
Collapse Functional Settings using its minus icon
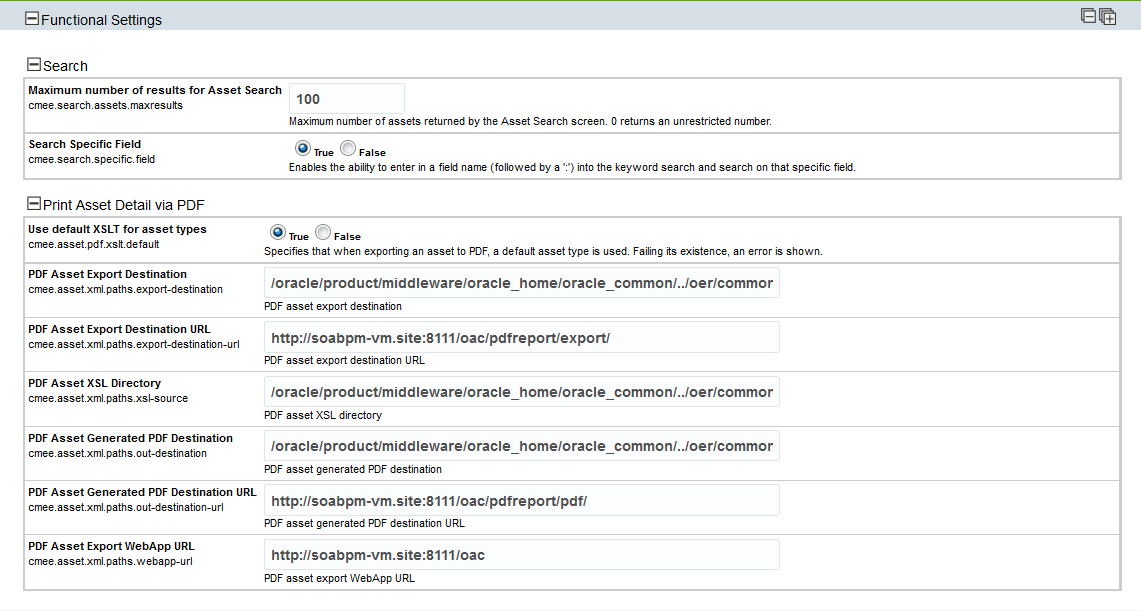[x=32, y=19]
